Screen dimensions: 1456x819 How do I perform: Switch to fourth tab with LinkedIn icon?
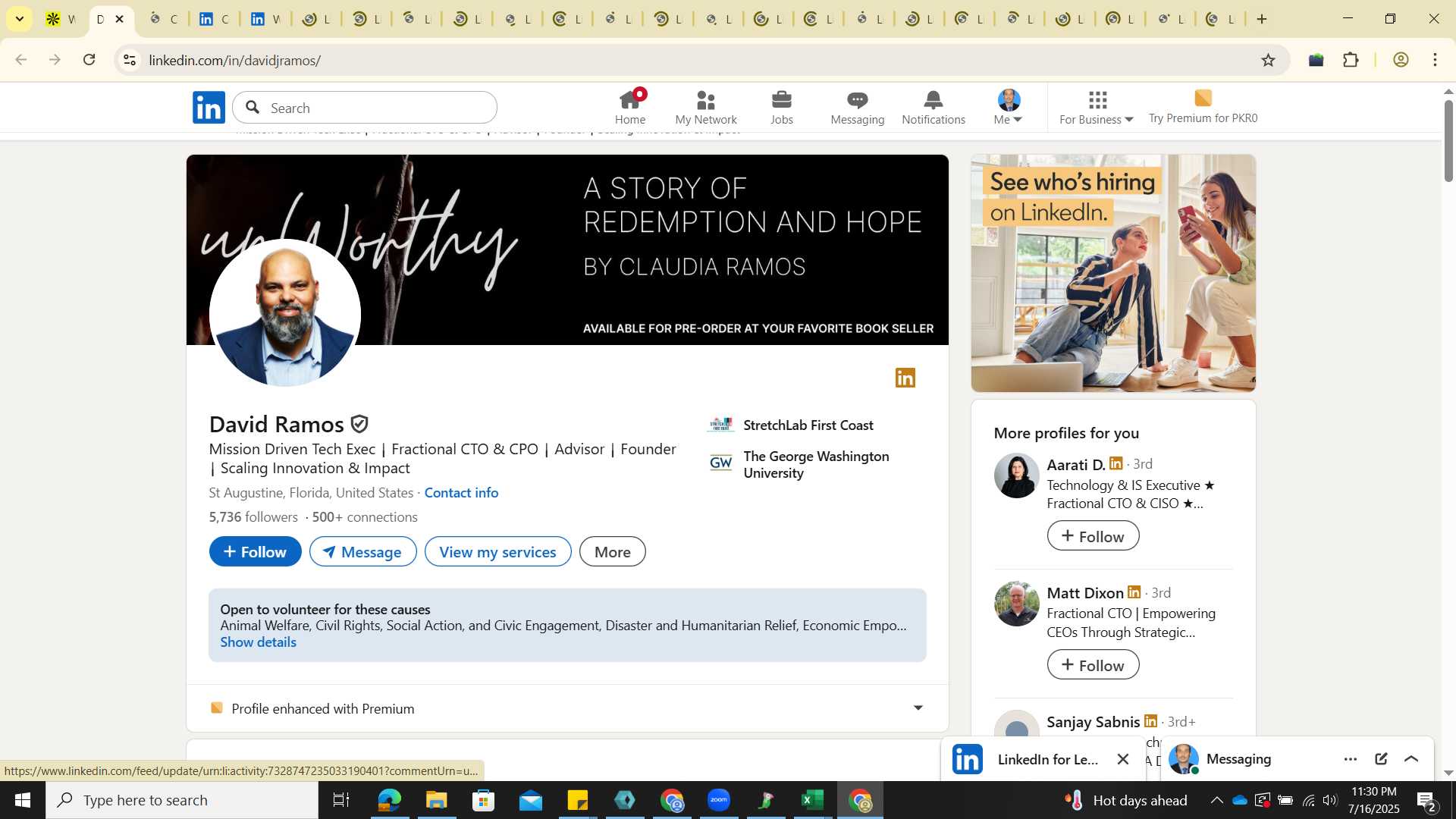[214, 19]
